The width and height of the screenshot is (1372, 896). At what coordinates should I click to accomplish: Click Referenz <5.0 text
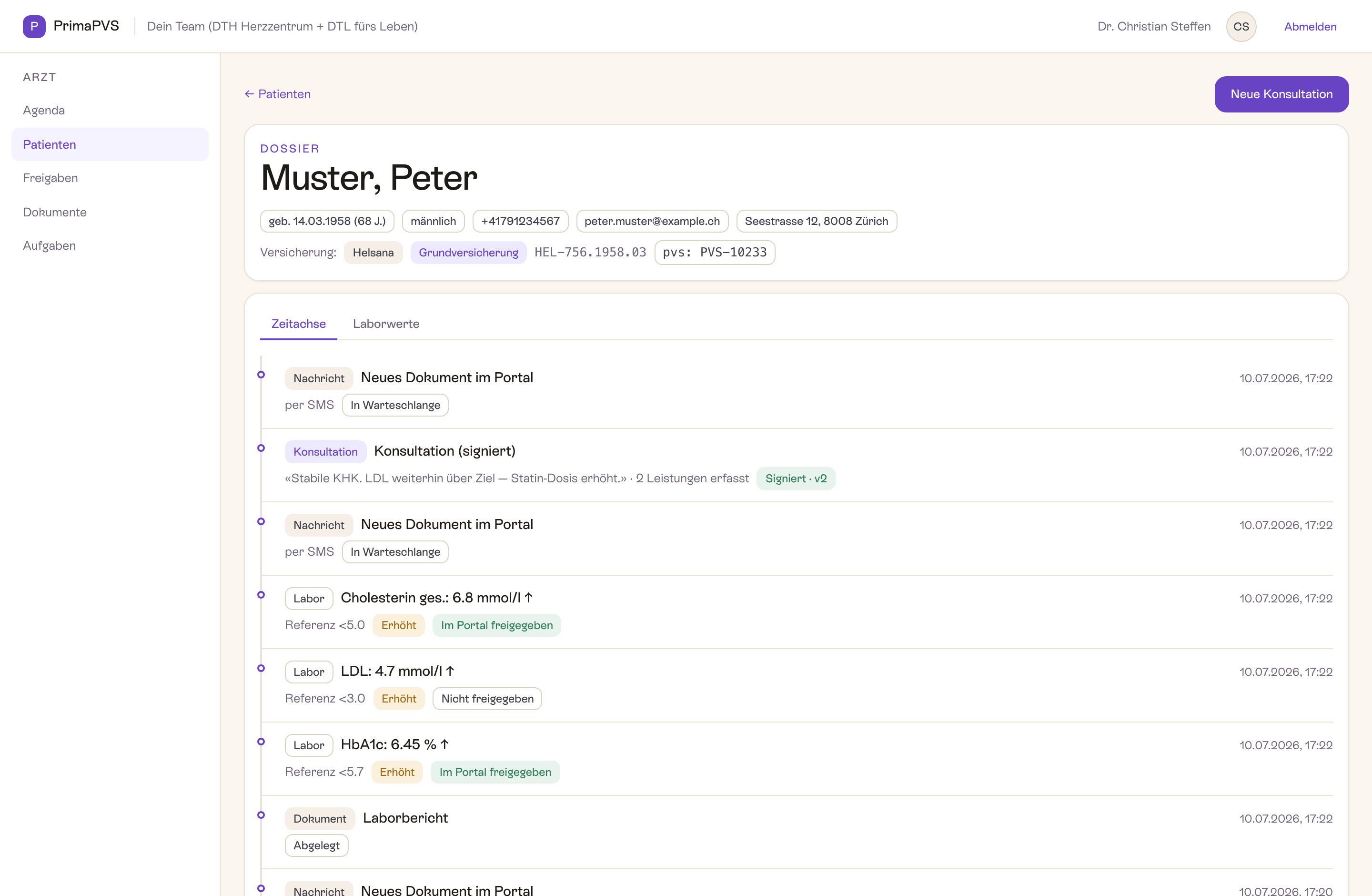tap(324, 625)
